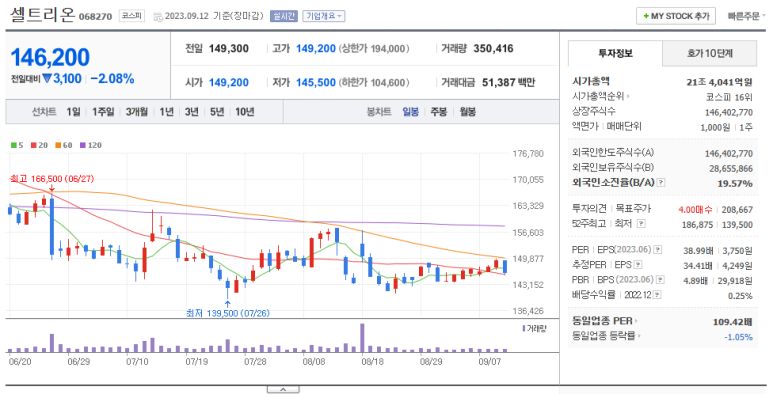Click the stock code 068270
773x394 pixels.
click(95, 17)
